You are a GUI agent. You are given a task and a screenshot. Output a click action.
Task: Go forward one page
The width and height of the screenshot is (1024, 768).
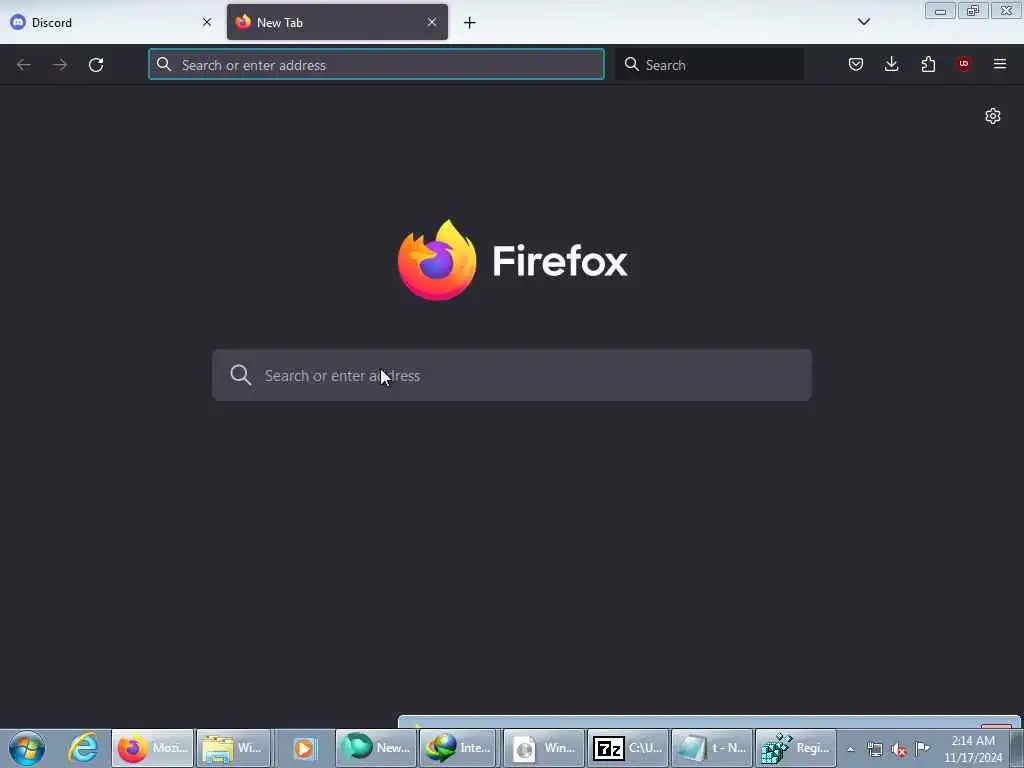60,65
